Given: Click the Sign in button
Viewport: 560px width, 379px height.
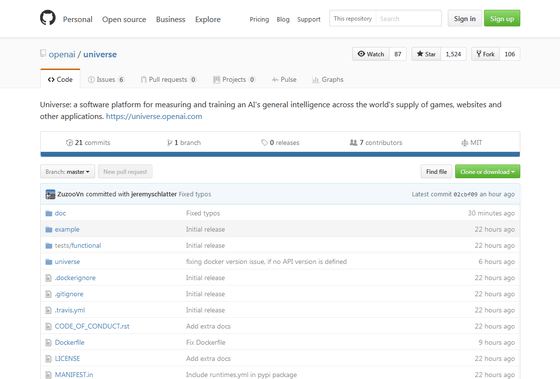Looking at the screenshot, I should (465, 19).
